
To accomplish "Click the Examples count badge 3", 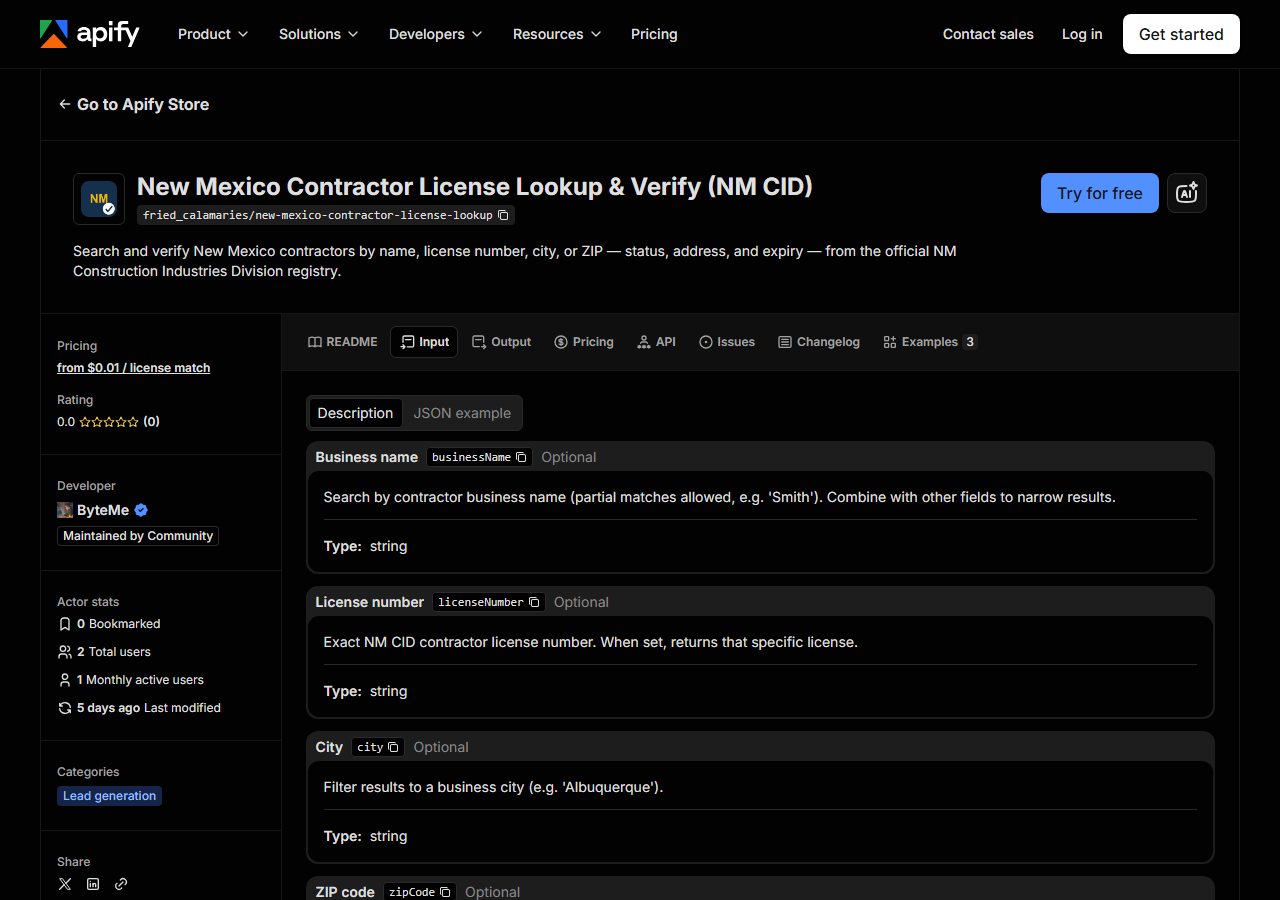I will [969, 342].
